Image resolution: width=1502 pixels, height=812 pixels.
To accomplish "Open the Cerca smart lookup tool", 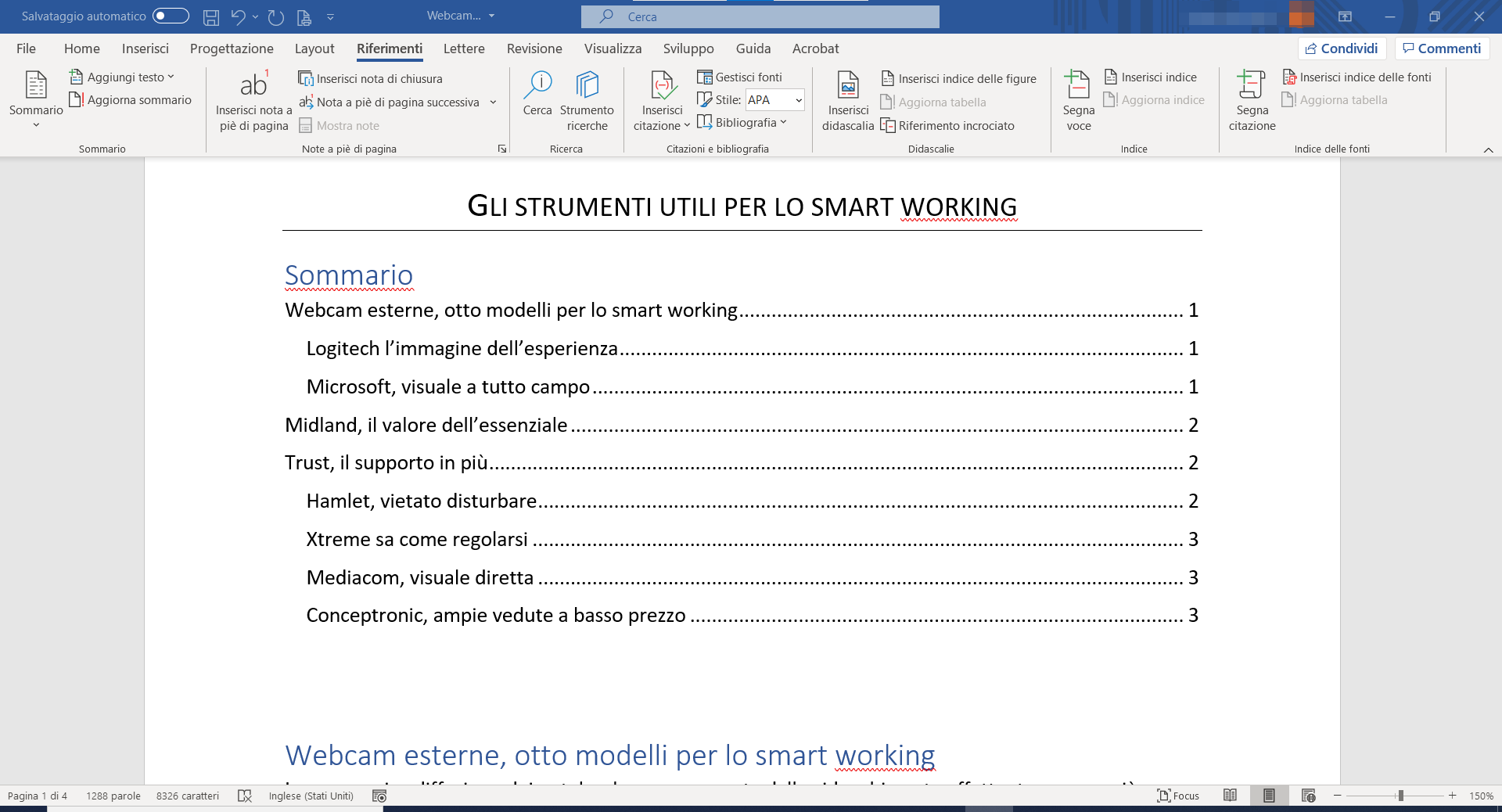I will pos(537,86).
